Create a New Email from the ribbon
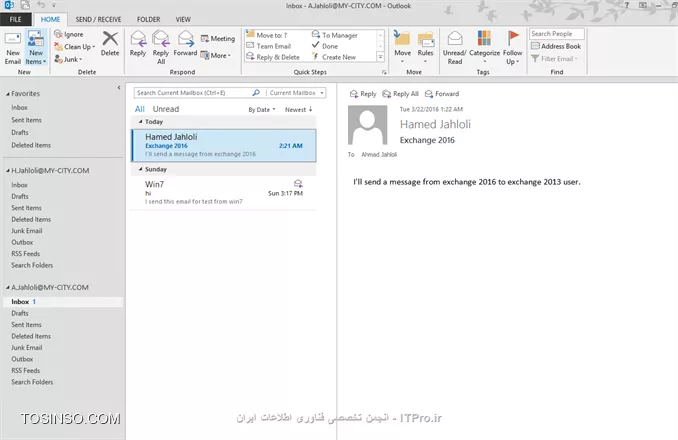Image resolution: width=678 pixels, height=440 pixels. click(x=13, y=48)
